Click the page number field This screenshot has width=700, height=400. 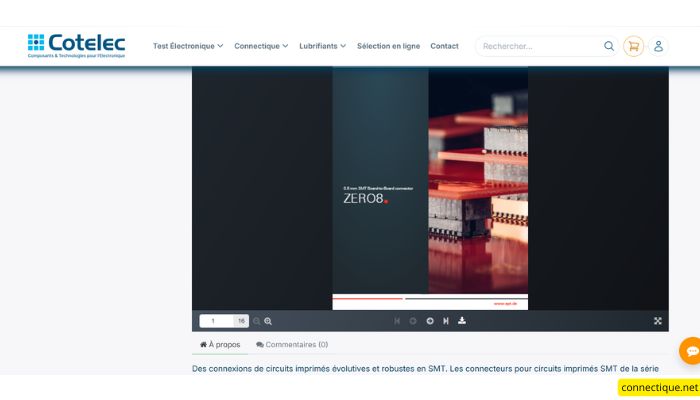216,321
